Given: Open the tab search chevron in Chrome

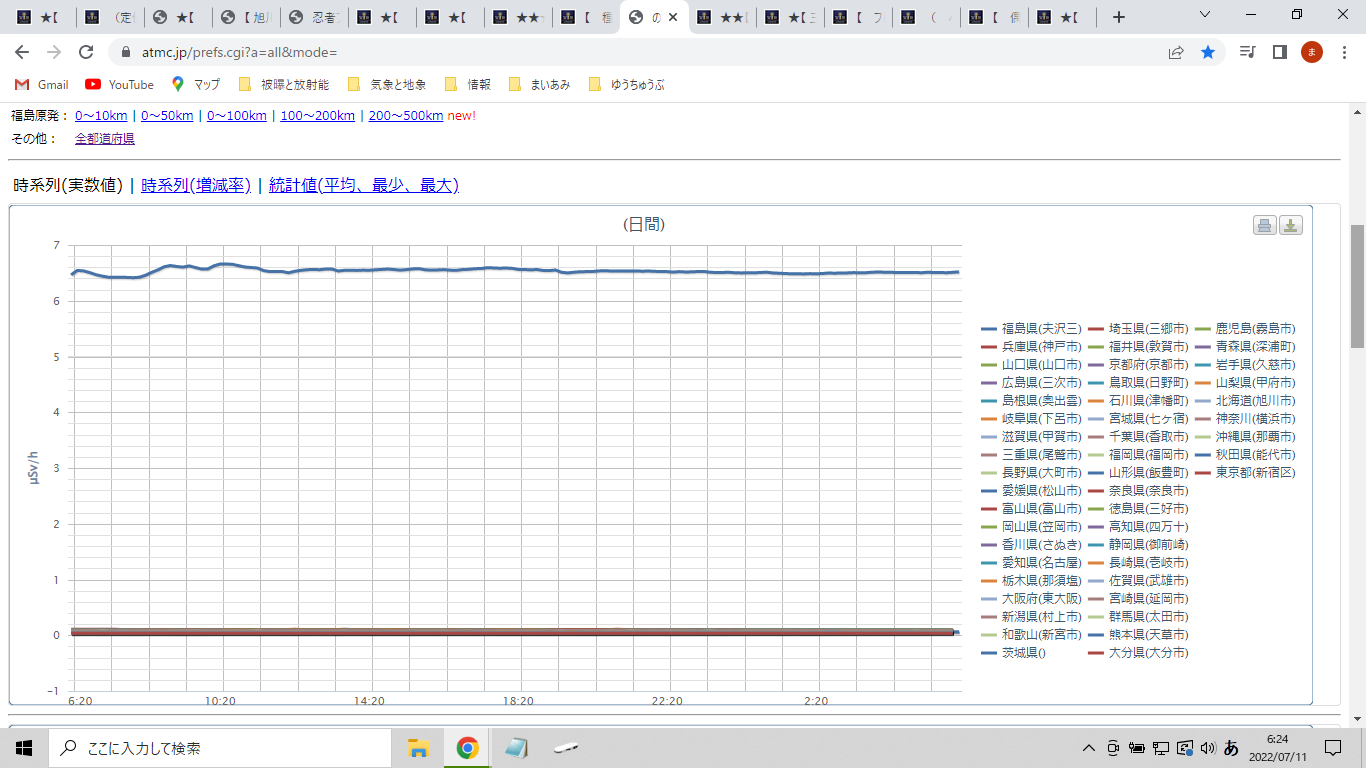Looking at the screenshot, I should click(1204, 15).
